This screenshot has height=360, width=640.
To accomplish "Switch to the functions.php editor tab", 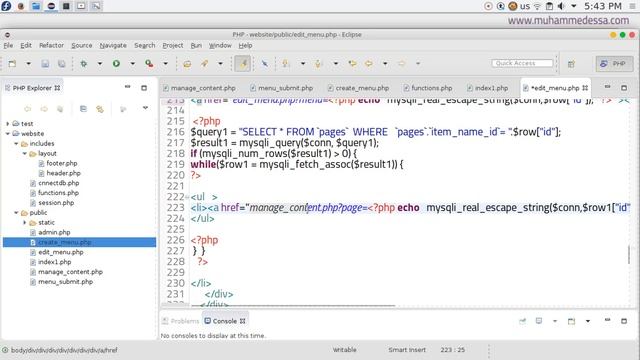I will 428,88.
